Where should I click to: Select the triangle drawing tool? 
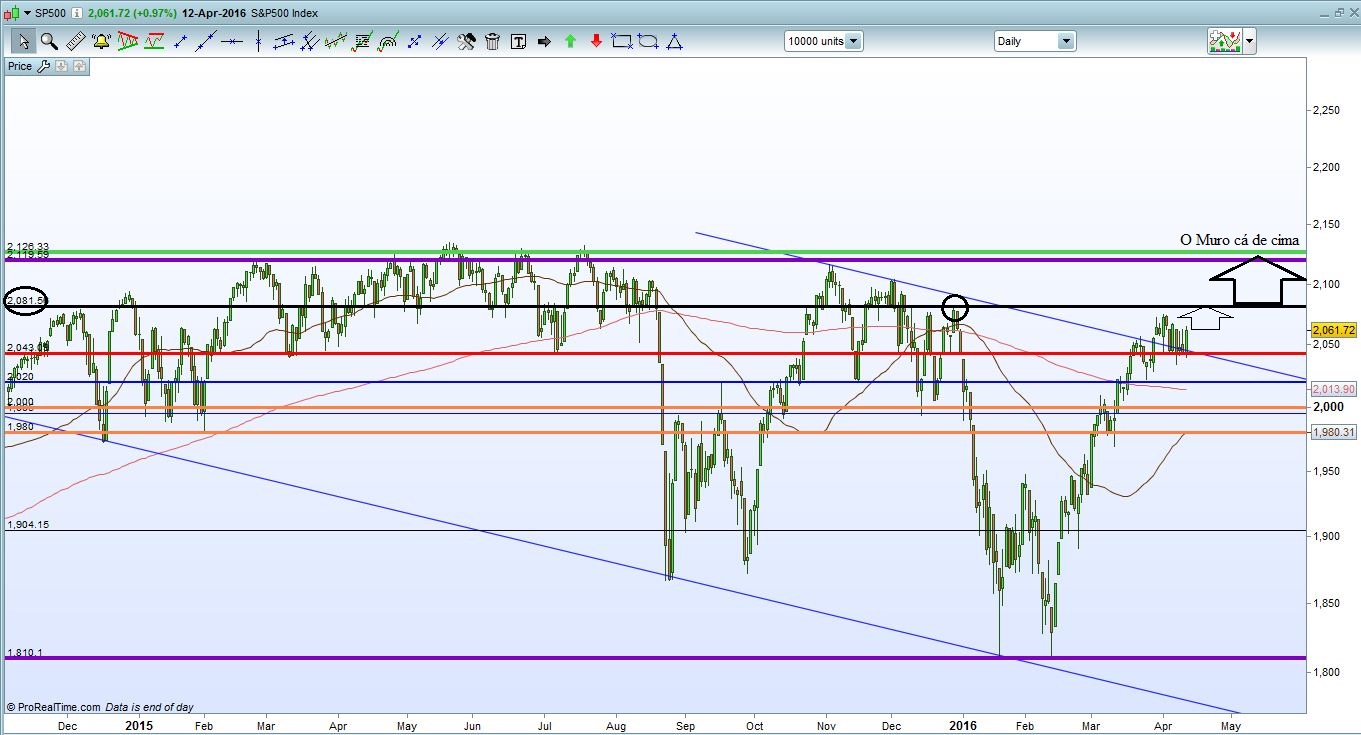click(x=674, y=41)
